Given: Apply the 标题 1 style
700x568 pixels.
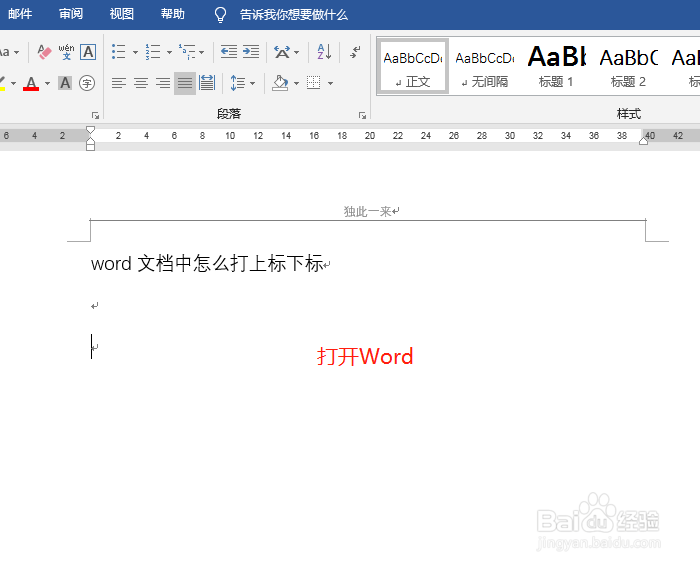Looking at the screenshot, I should click(x=556, y=67).
